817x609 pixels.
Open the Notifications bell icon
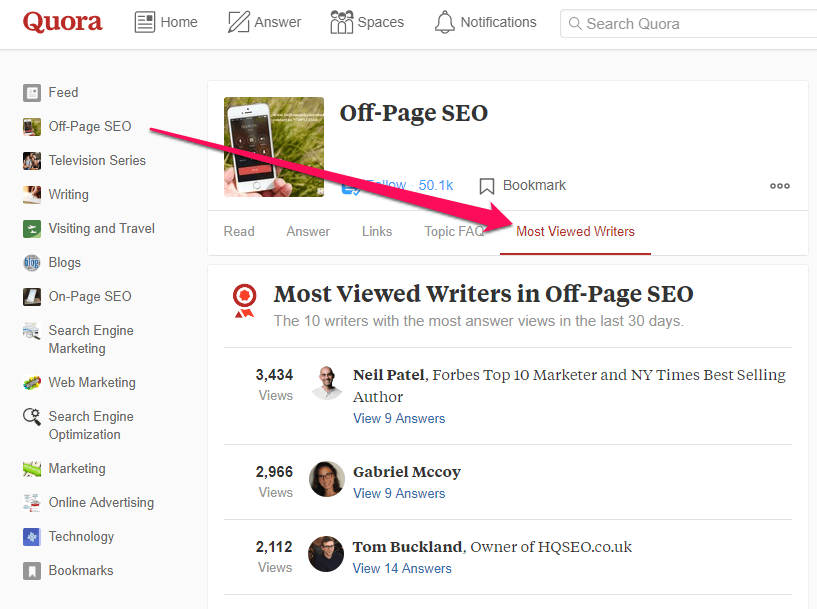coord(444,22)
